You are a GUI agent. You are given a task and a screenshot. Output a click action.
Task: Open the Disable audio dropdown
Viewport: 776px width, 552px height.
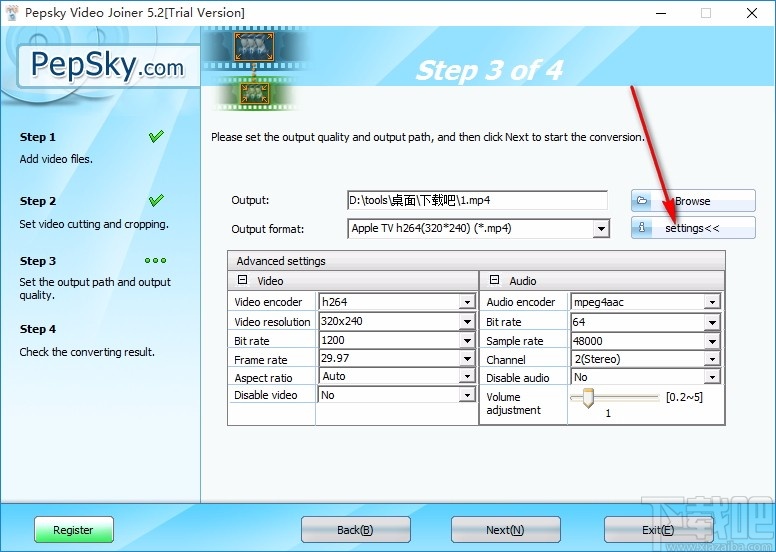pos(712,378)
